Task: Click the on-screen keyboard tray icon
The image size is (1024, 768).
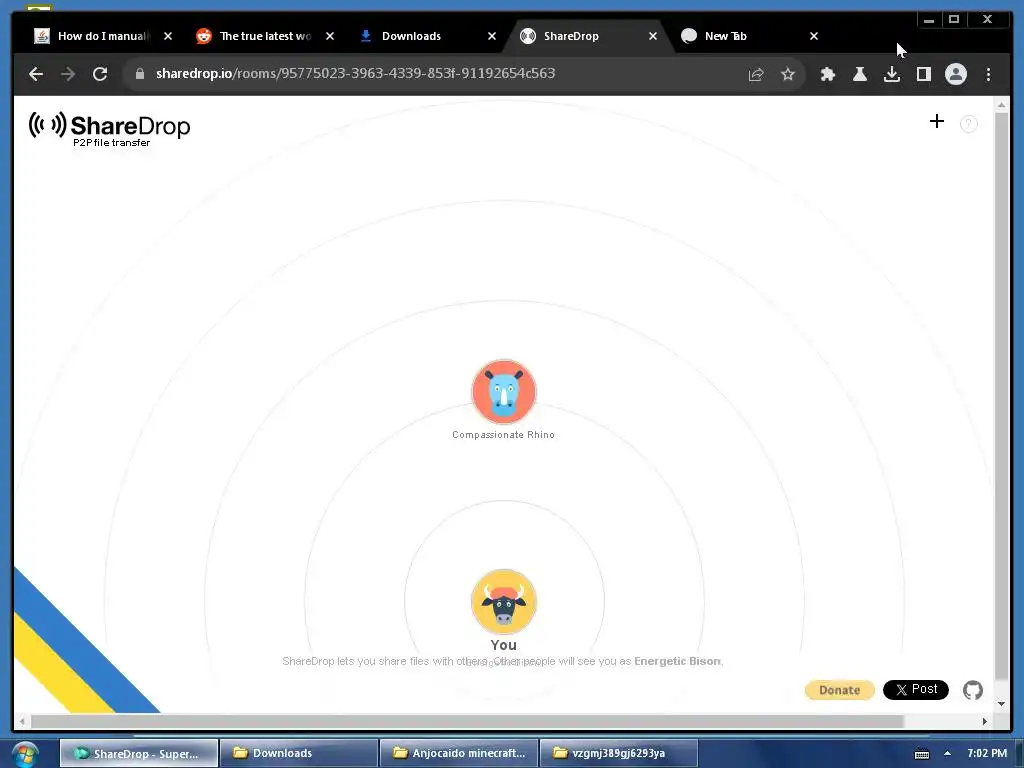Action: [921, 754]
